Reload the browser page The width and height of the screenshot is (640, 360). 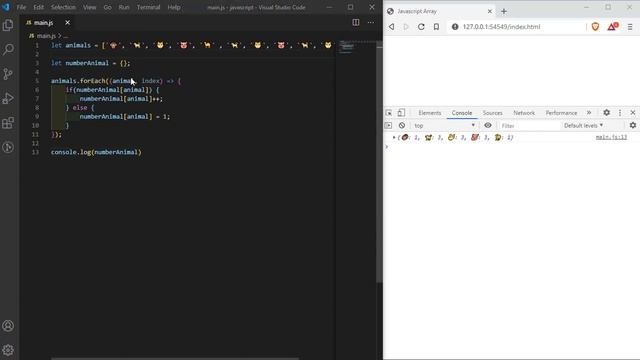(421, 27)
